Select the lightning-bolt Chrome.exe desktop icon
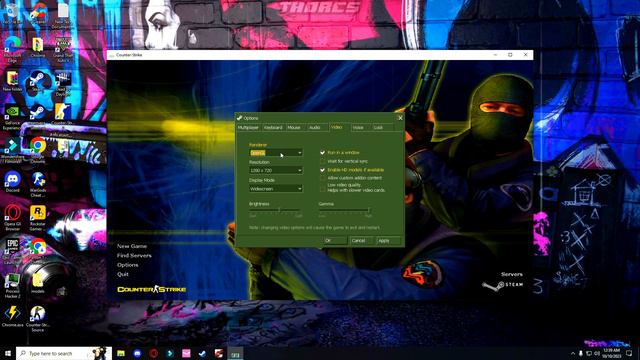The width and height of the screenshot is (640, 360). (x=12, y=317)
